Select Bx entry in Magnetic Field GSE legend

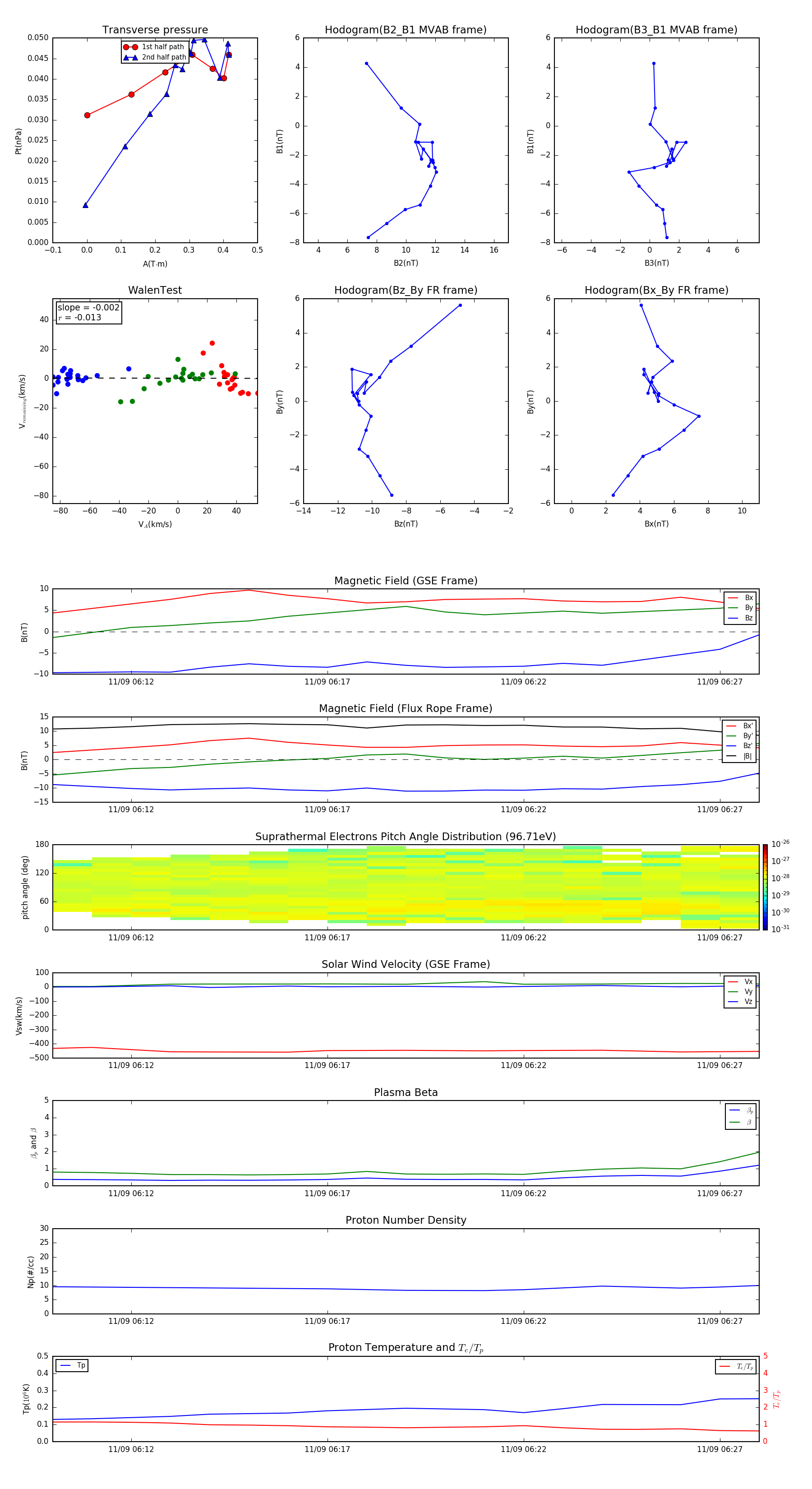(x=740, y=598)
